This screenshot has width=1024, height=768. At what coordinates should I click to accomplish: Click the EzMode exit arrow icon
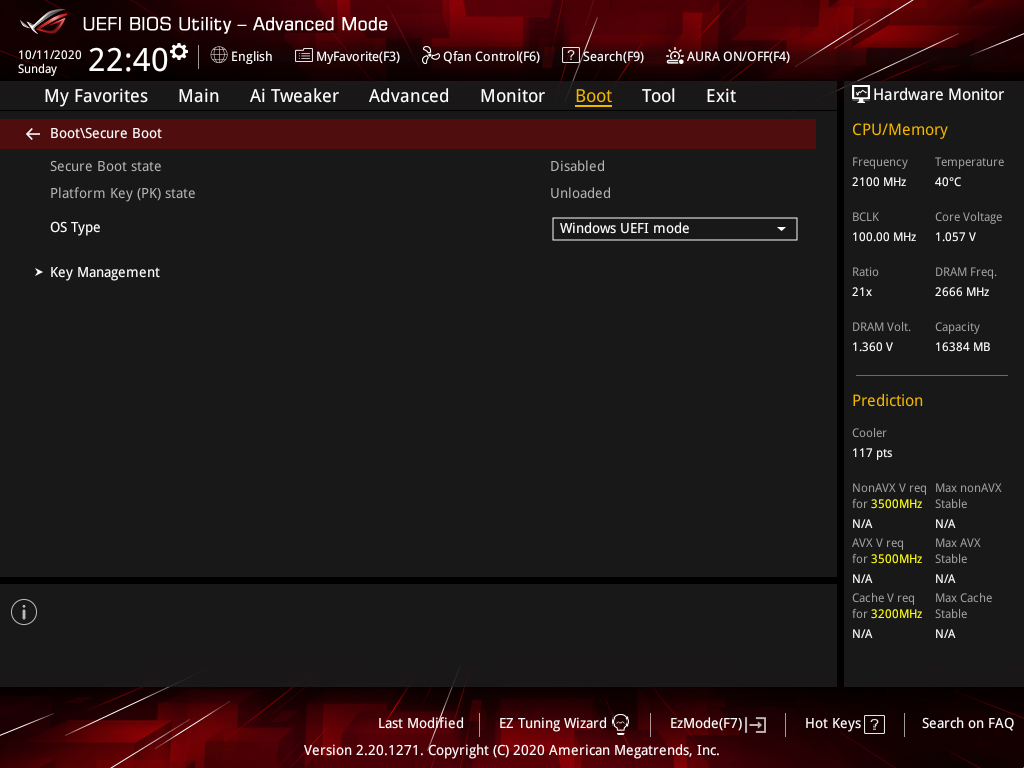click(x=756, y=724)
